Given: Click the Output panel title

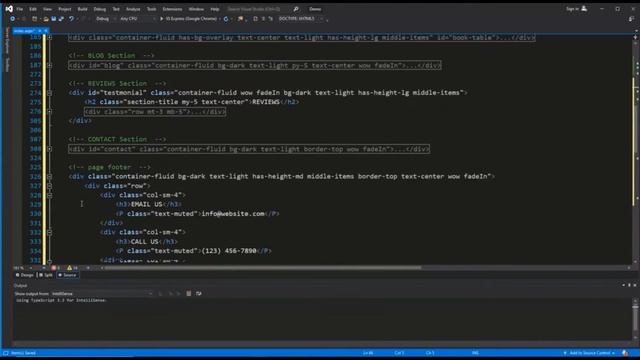Looking at the screenshot, I should [x=20, y=286].
